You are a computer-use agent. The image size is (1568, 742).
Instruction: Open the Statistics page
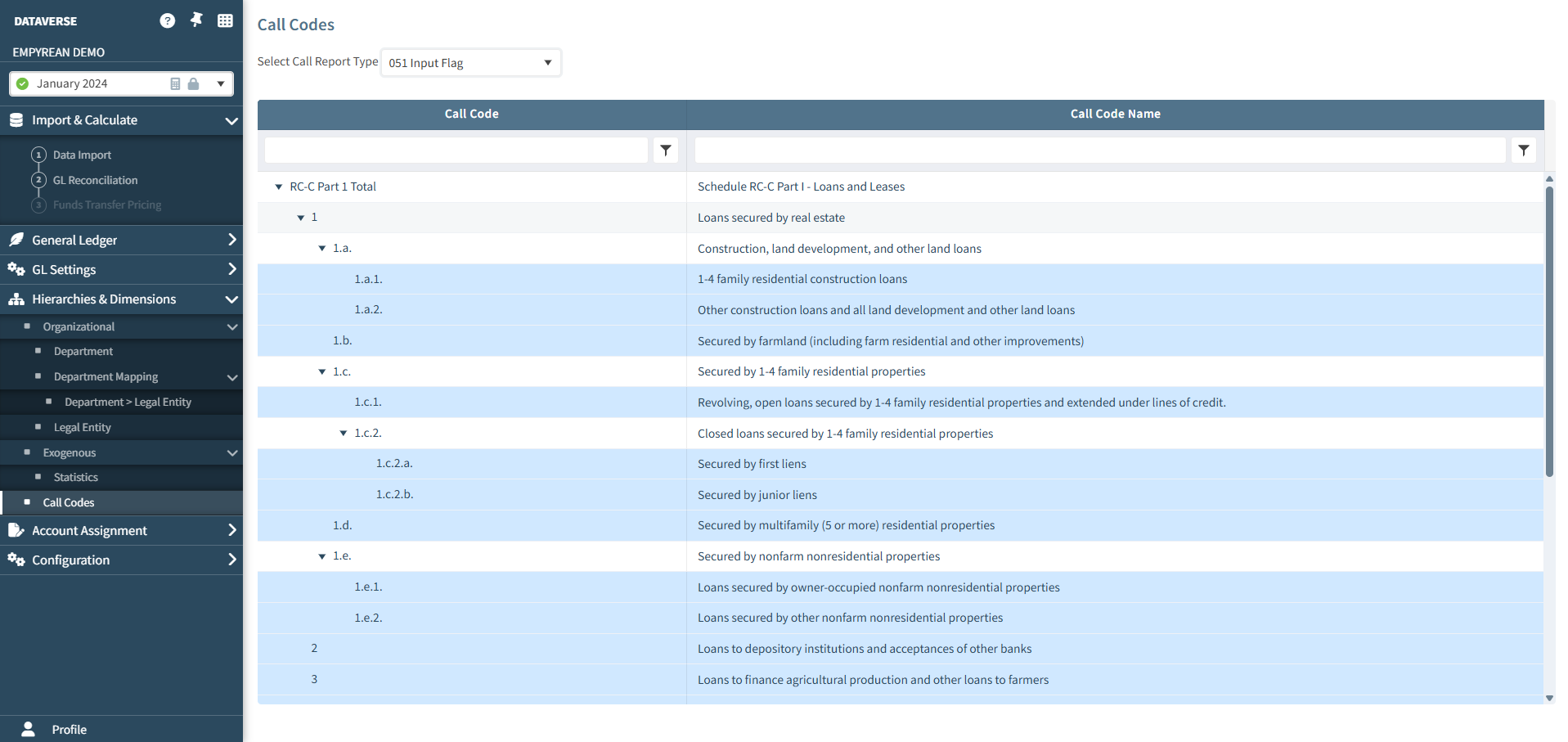[76, 477]
